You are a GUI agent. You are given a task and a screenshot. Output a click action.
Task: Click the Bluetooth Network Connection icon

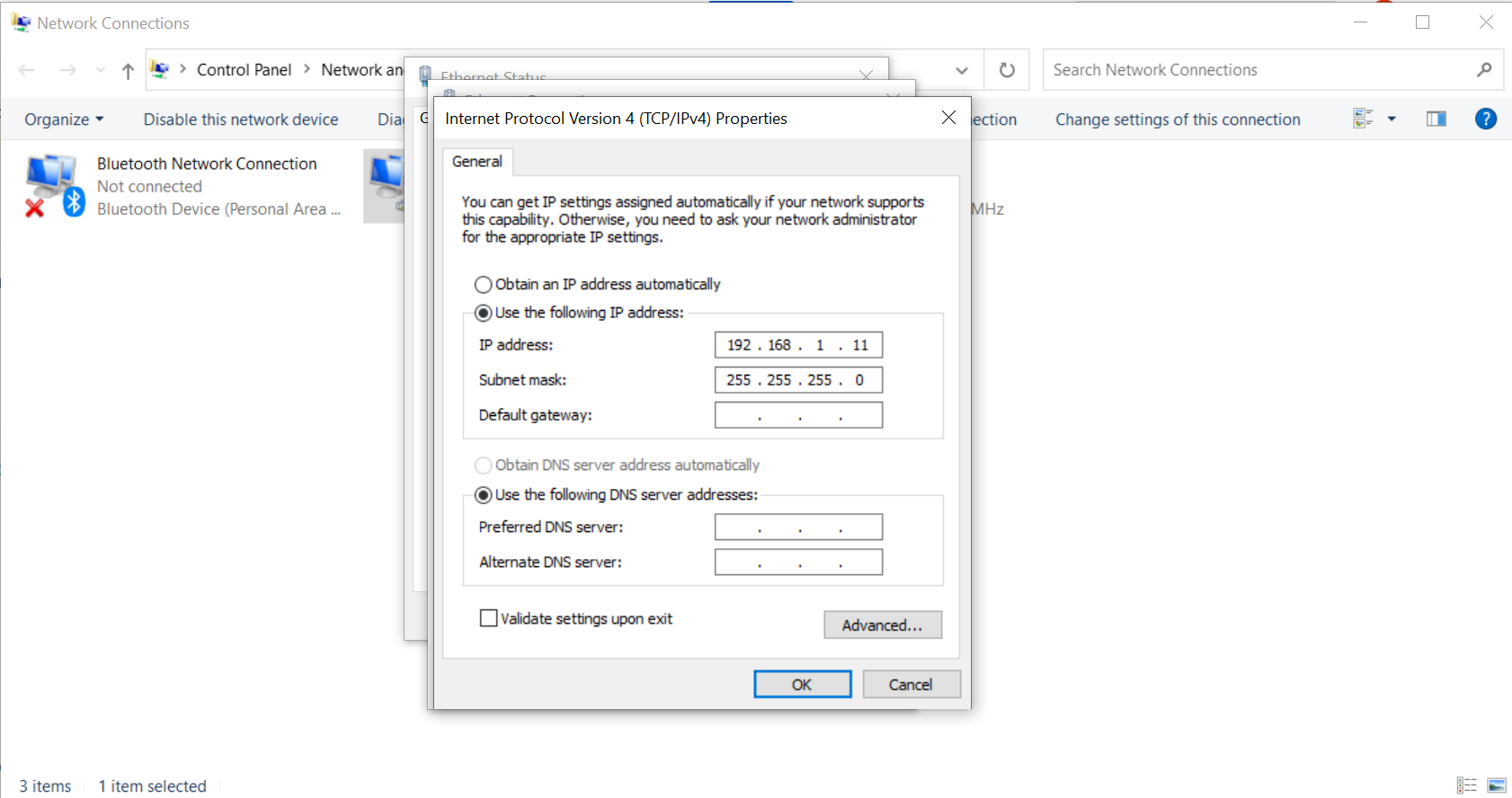[54, 185]
